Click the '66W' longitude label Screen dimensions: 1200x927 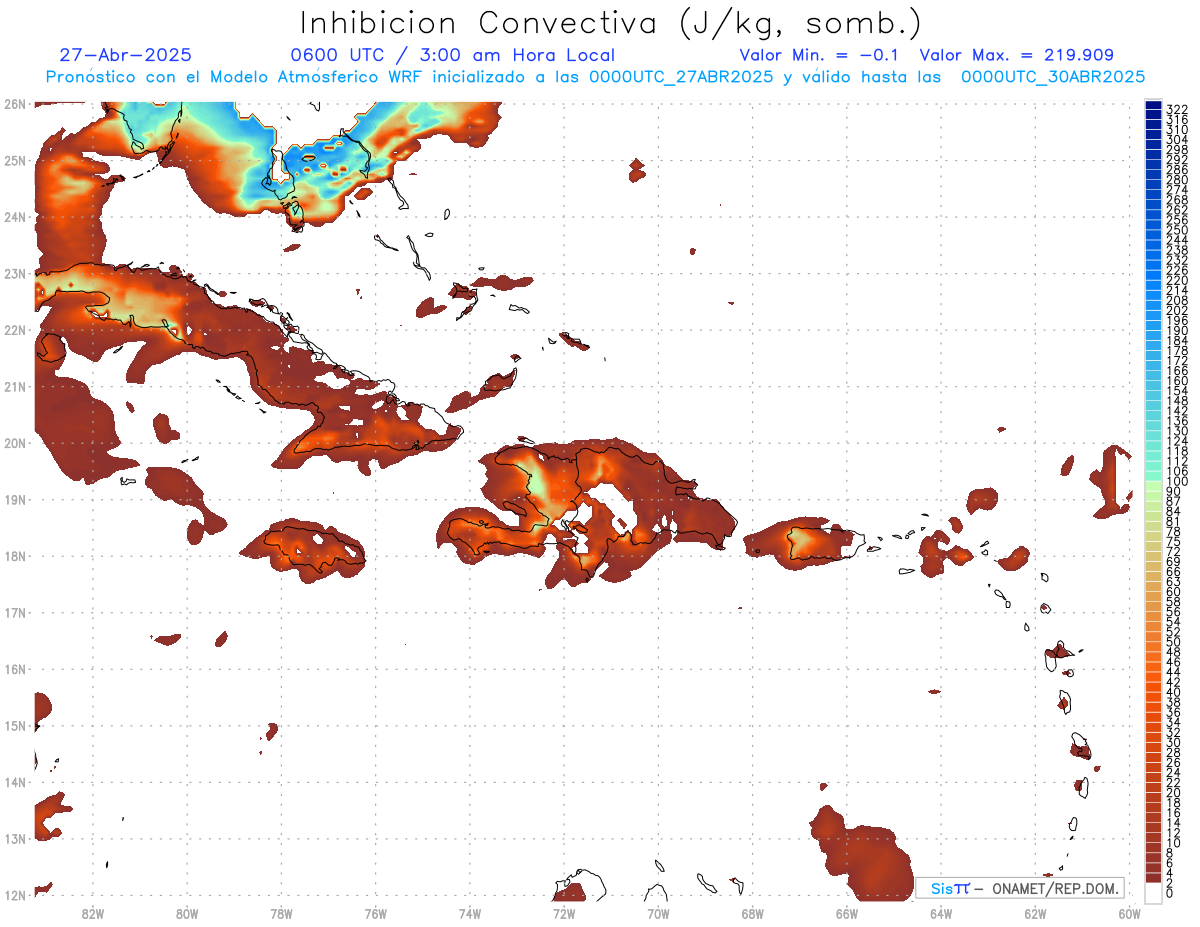[847, 912]
